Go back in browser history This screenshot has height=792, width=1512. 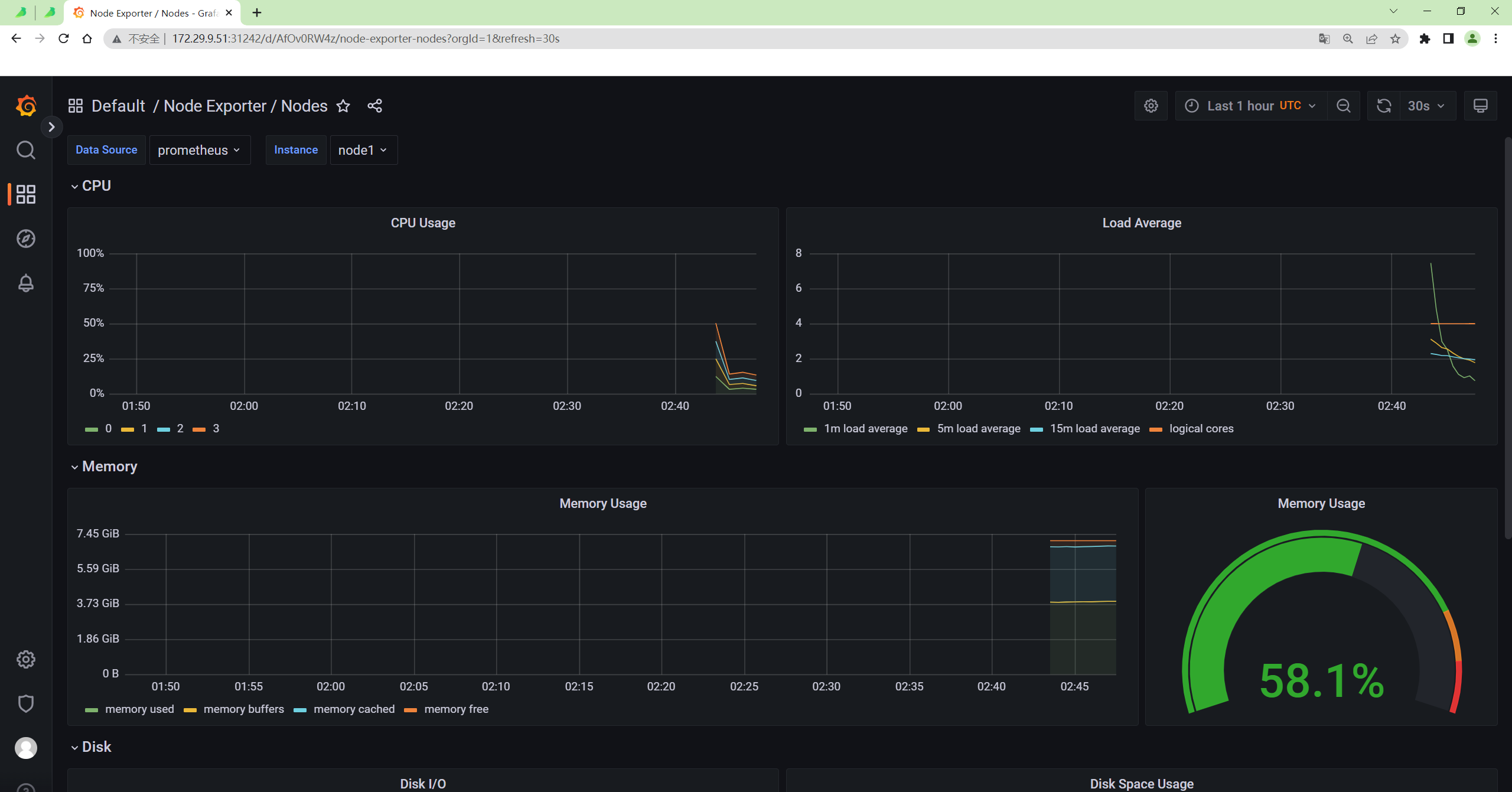coord(16,38)
